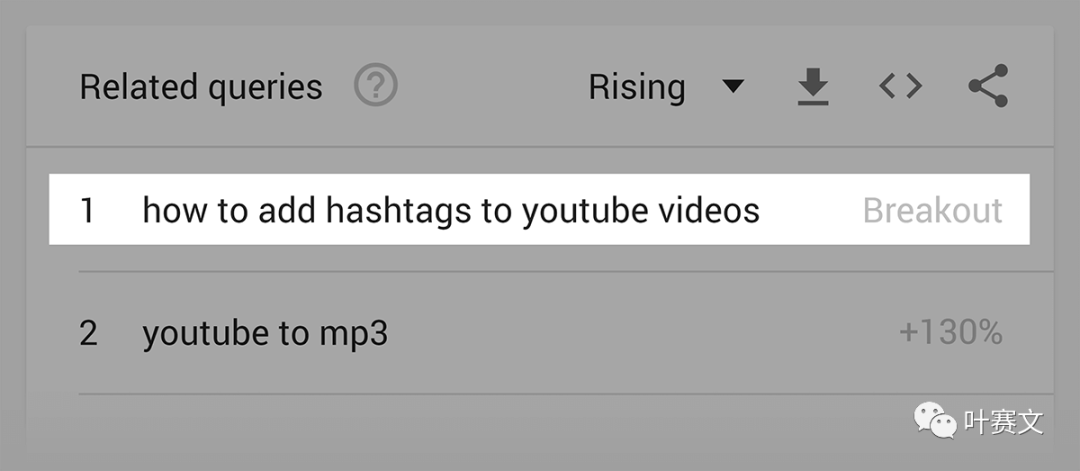Viewport: 1080px width, 471px height.
Task: Download related queries data as CSV
Action: click(x=813, y=86)
